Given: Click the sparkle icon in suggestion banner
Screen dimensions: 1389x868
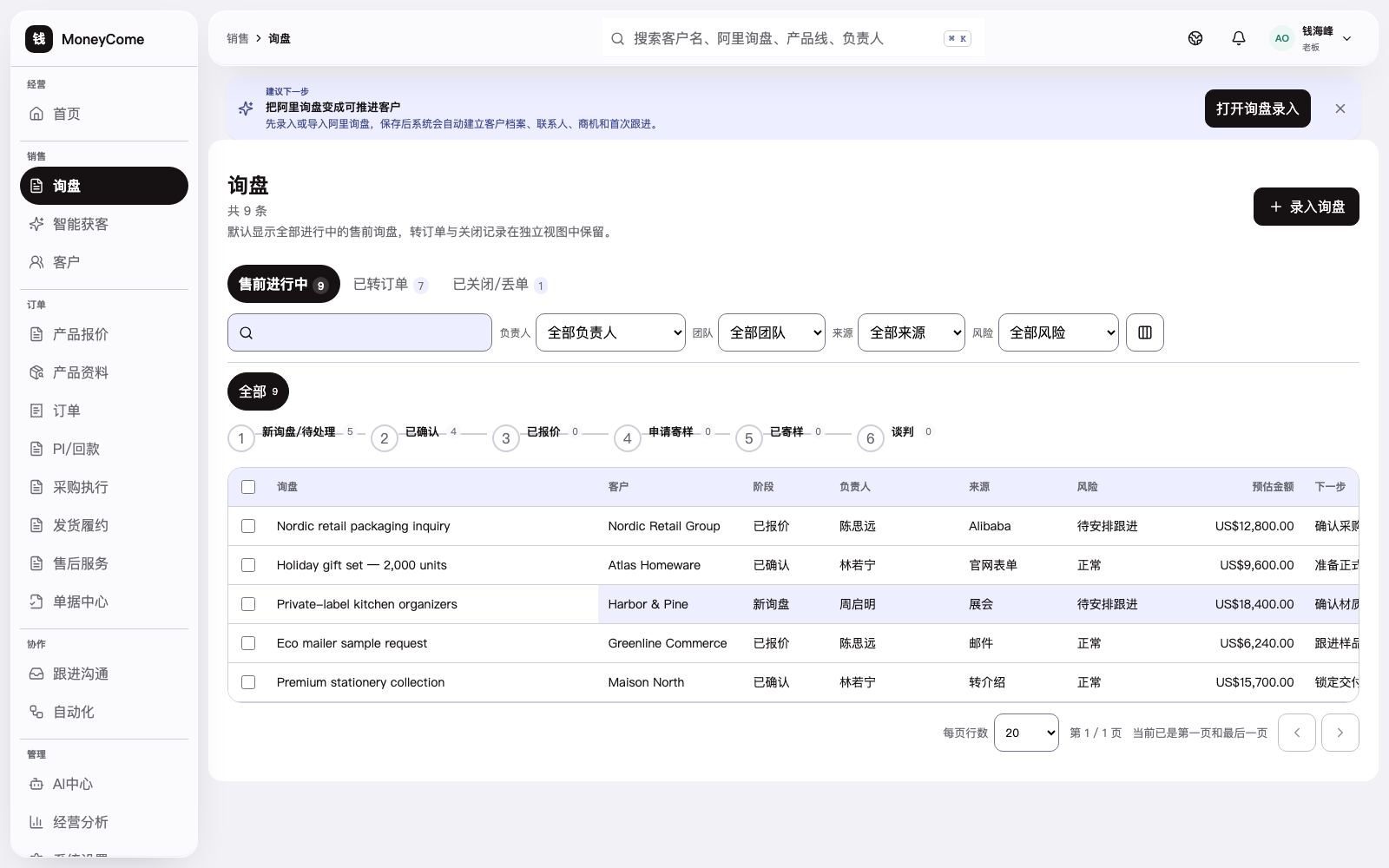Looking at the screenshot, I should coord(246,108).
